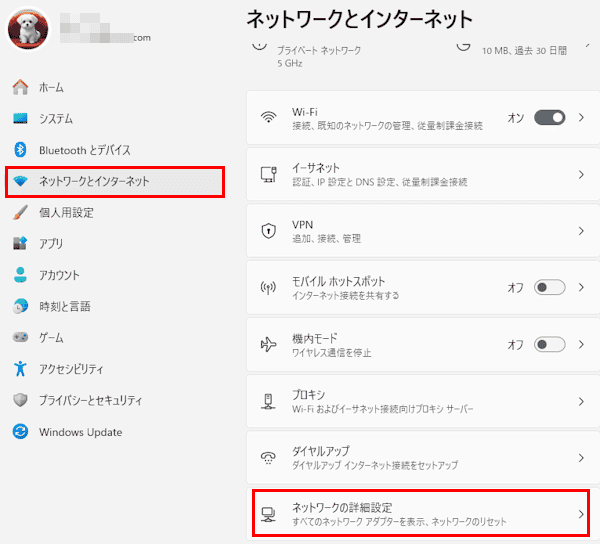This screenshot has height=544, width=600.
Task: Open the Wi-Fi settings title
Action: pyautogui.click(x=305, y=112)
